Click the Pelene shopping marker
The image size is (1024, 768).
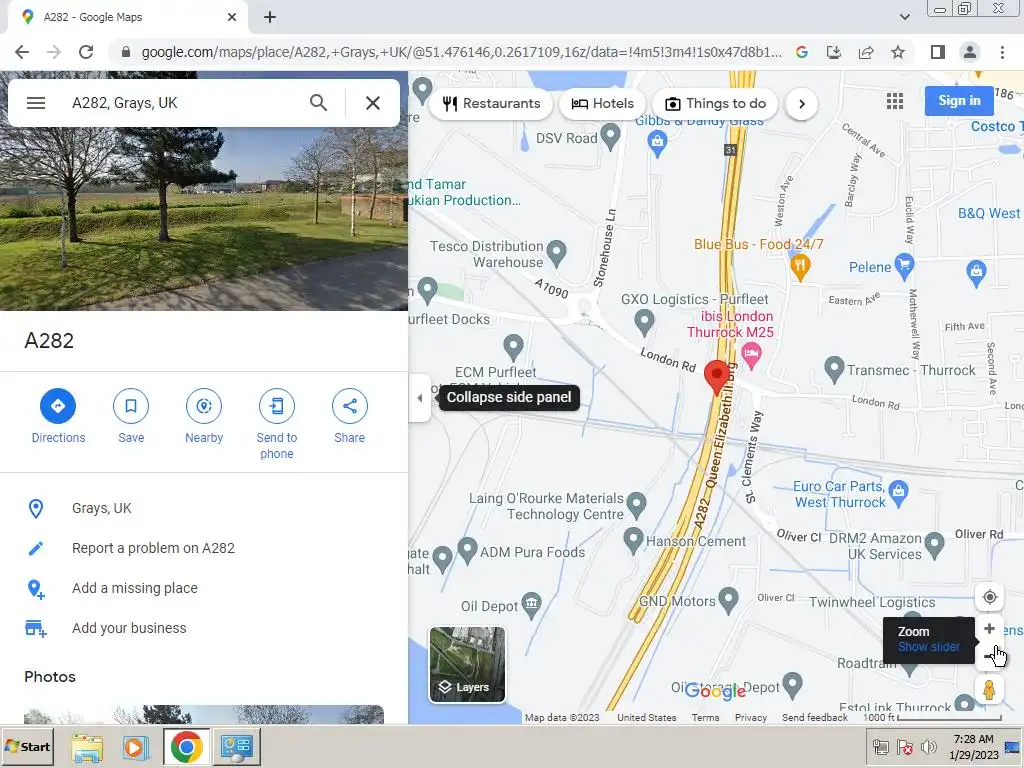point(904,264)
